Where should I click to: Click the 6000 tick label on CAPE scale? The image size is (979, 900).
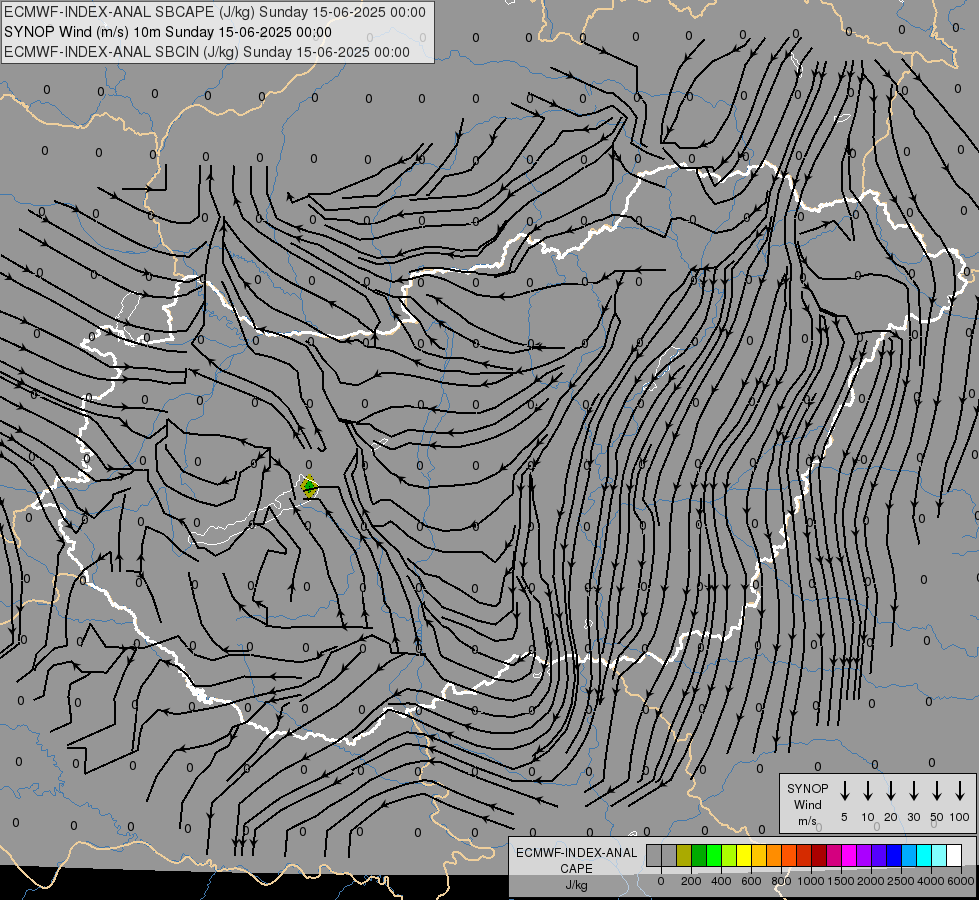pyautogui.click(x=960, y=881)
